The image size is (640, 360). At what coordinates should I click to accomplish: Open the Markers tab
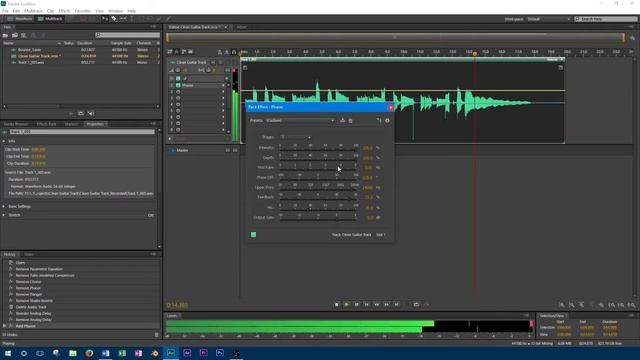(x=71, y=124)
